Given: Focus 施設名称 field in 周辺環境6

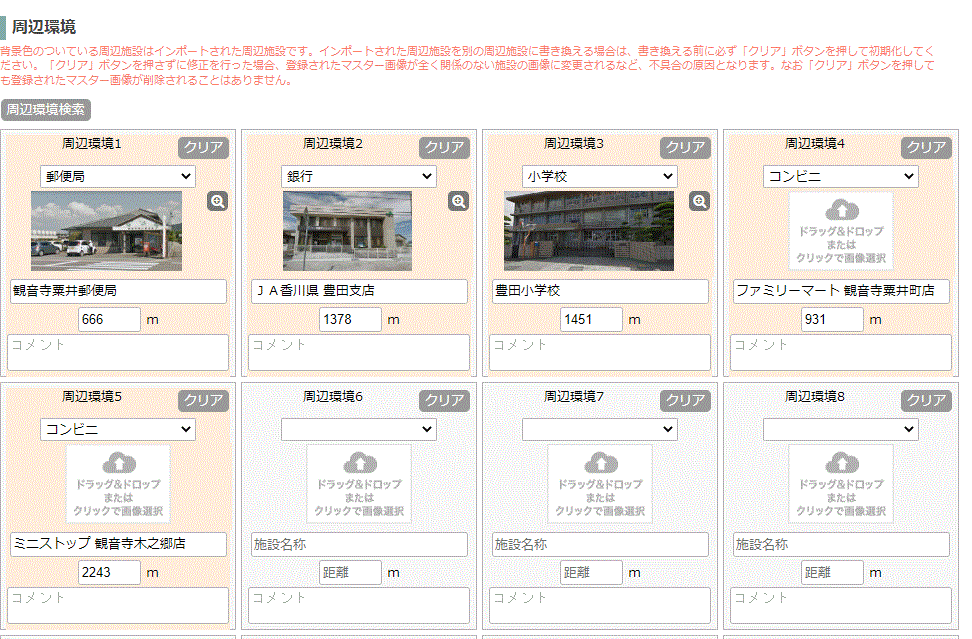Looking at the screenshot, I should (360, 544).
